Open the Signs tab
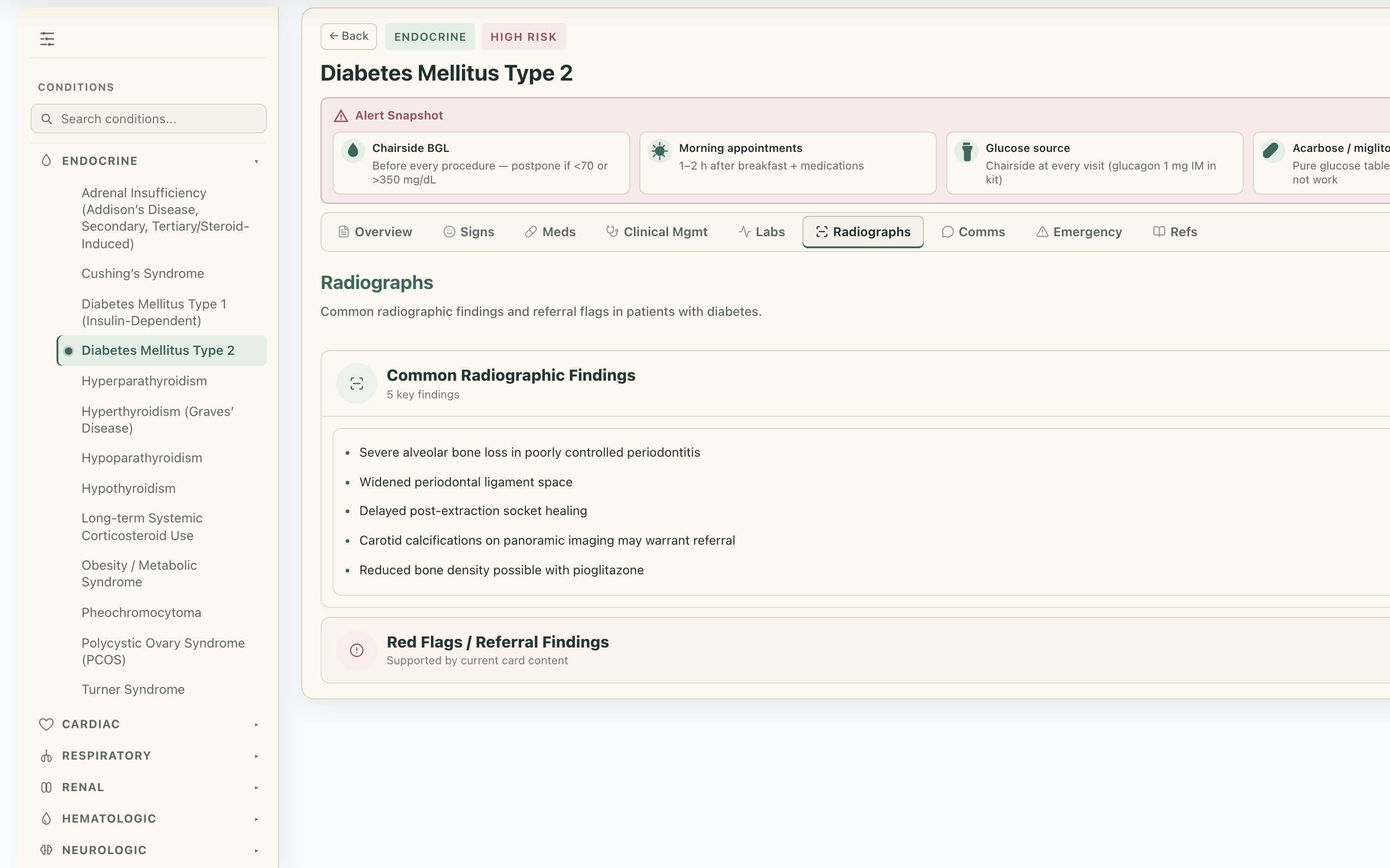Image resolution: width=1390 pixels, height=868 pixels. click(469, 232)
